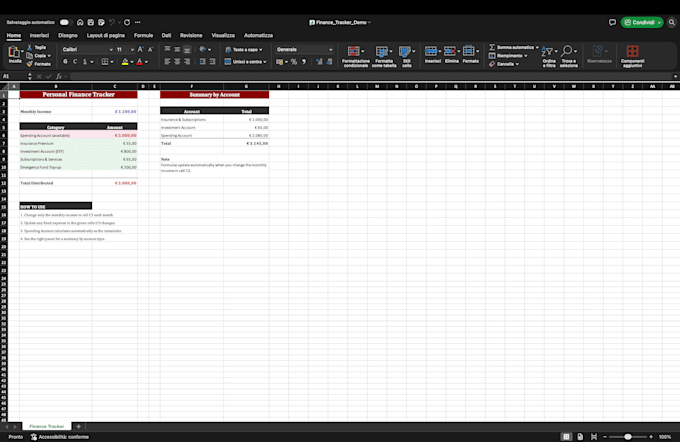The image size is (680, 442).
Task: Toggle bold G formatting
Action: 65,62
